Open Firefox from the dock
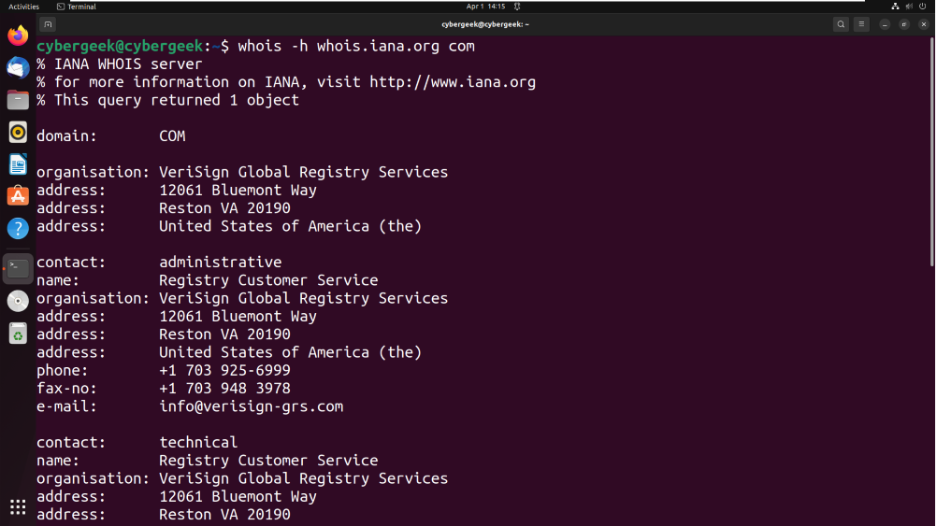Image resolution: width=936 pixels, height=526 pixels. coord(18,36)
